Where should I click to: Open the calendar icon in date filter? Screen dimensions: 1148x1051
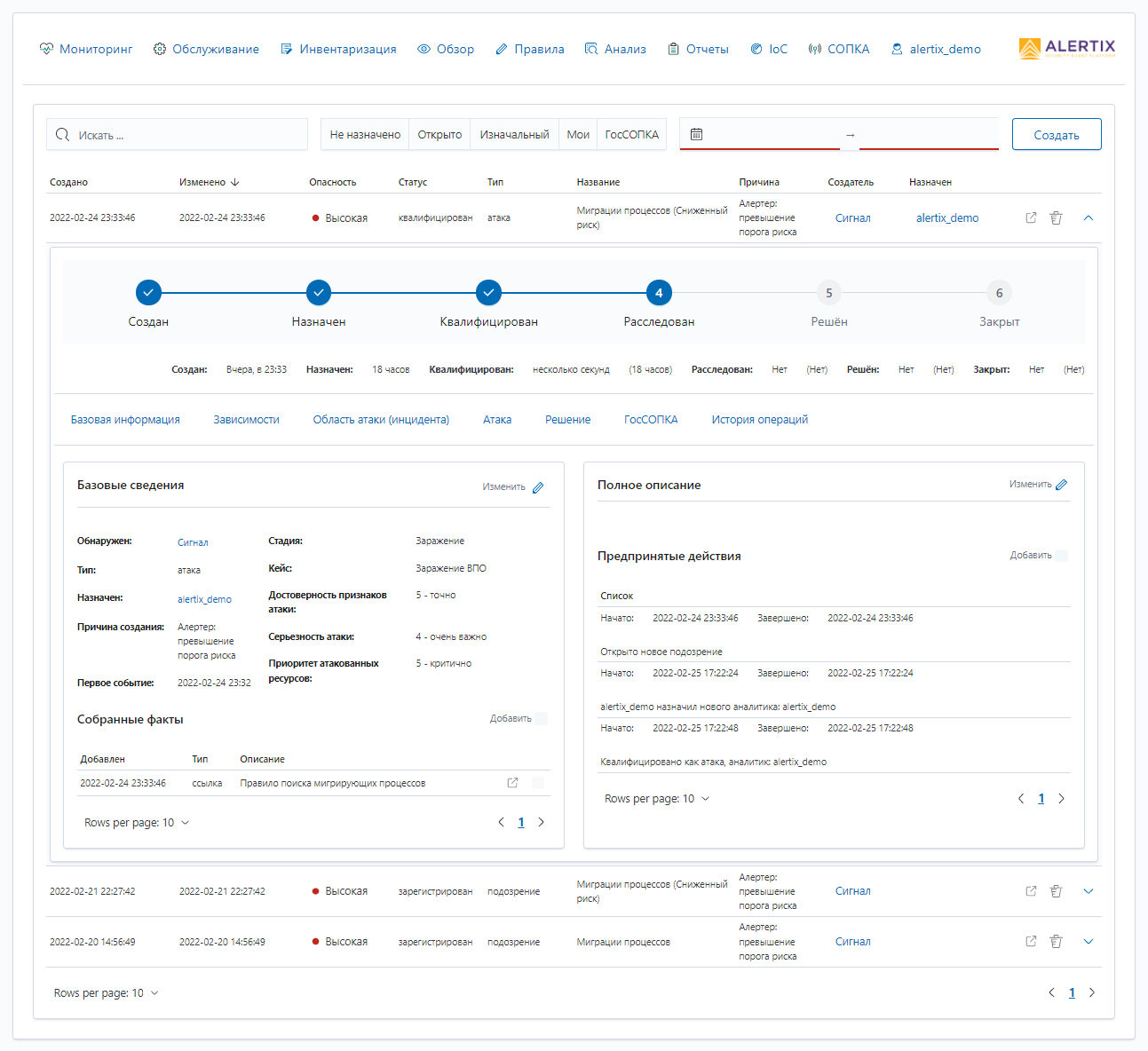pos(697,133)
